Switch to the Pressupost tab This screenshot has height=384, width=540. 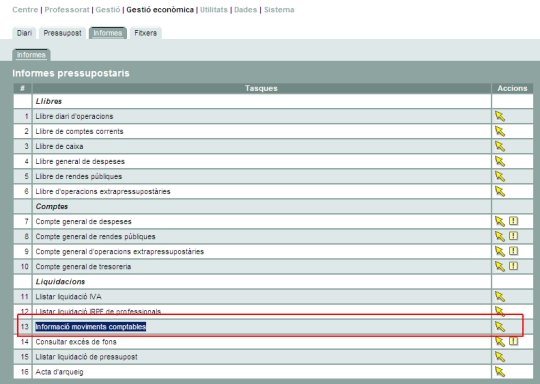62,33
